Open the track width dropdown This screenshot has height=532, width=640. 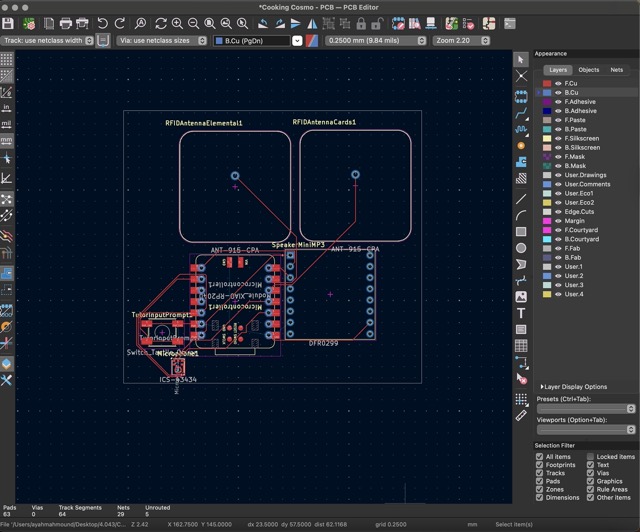click(48, 41)
